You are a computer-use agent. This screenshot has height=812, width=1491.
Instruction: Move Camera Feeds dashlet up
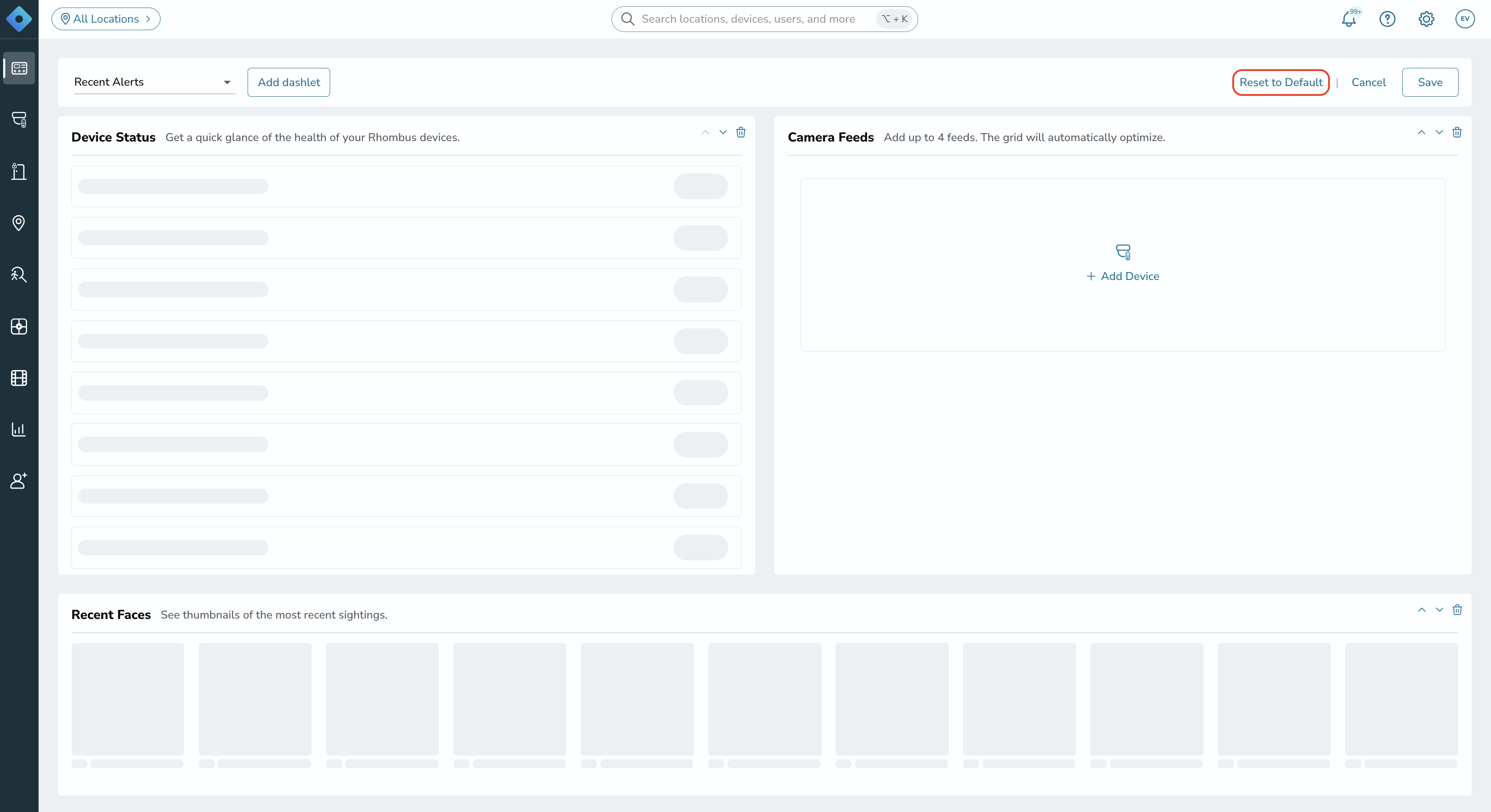tap(1421, 133)
